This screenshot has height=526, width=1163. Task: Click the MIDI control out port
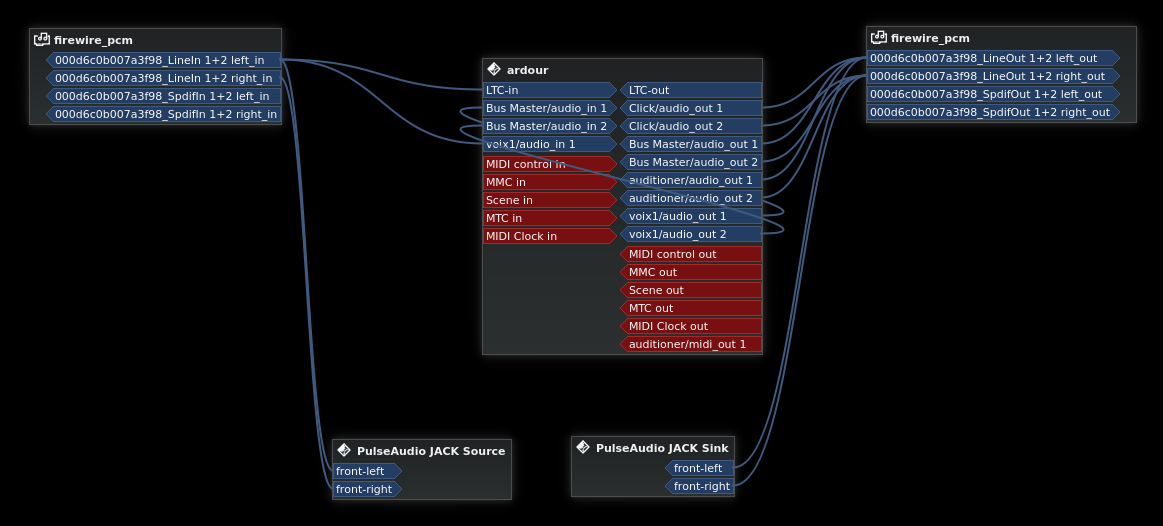pyautogui.click(x=691, y=254)
